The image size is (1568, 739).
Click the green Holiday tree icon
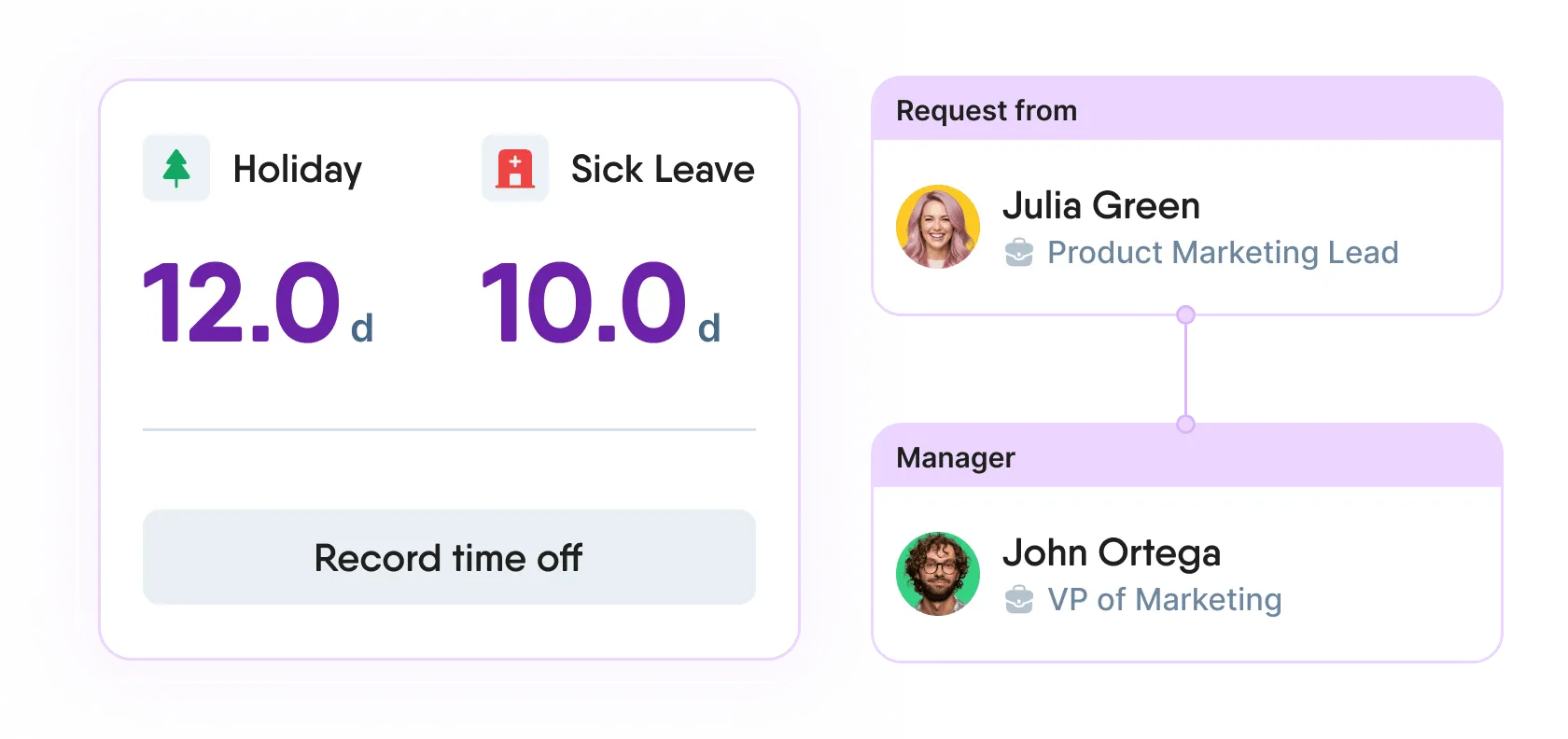coord(176,169)
